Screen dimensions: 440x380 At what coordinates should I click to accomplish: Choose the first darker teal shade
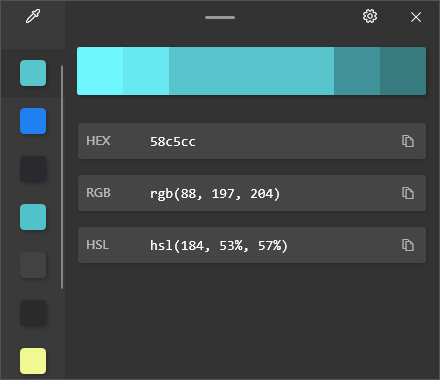[357, 71]
